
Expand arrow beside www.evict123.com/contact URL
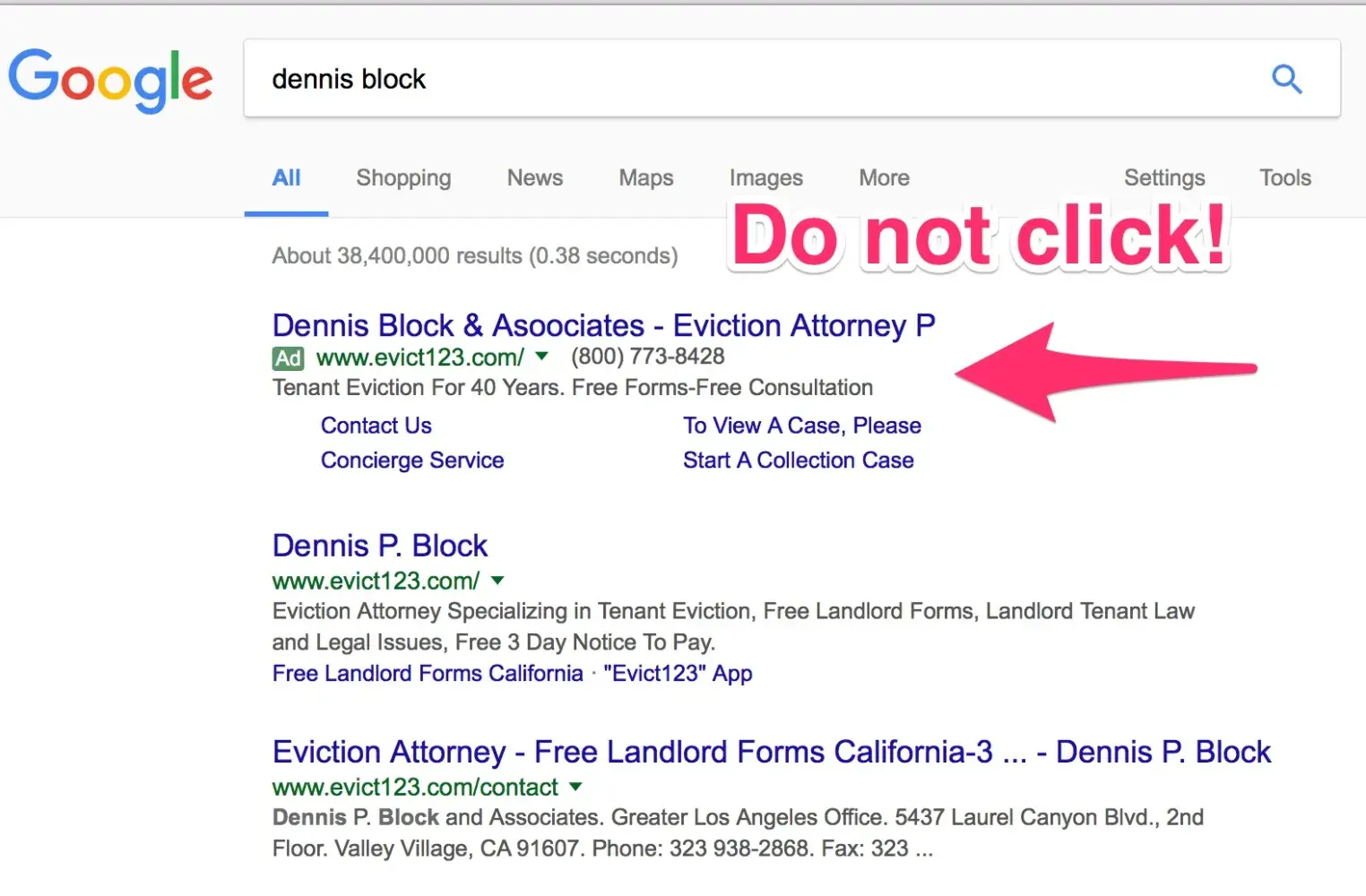click(x=575, y=787)
